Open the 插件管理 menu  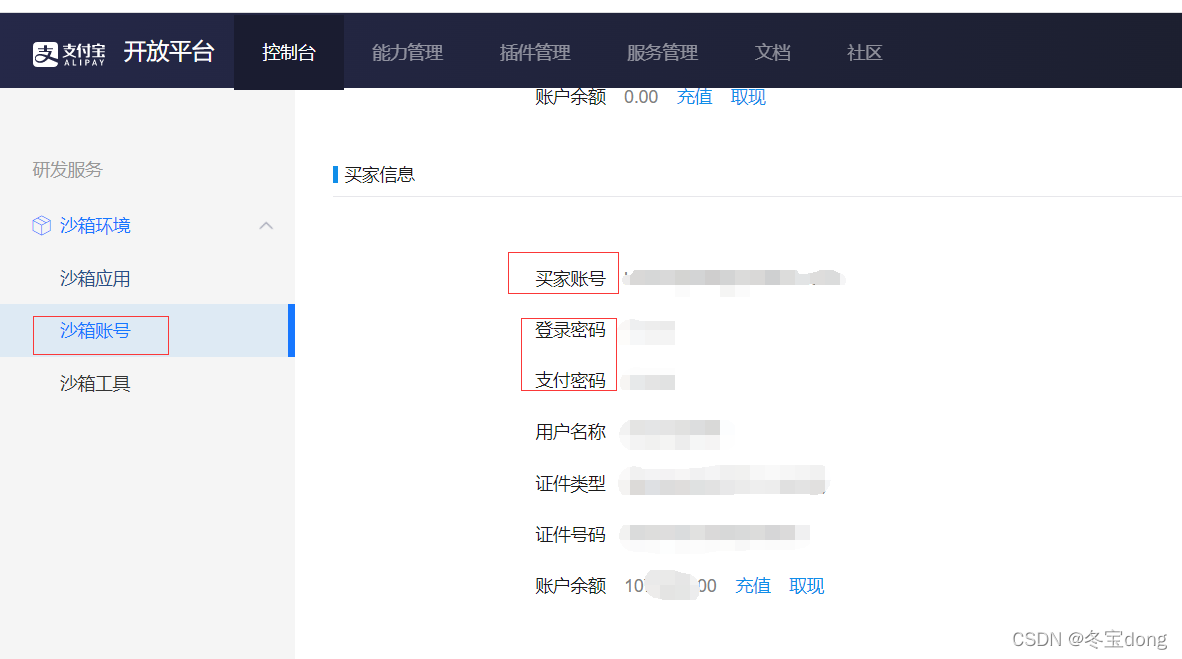pos(534,53)
